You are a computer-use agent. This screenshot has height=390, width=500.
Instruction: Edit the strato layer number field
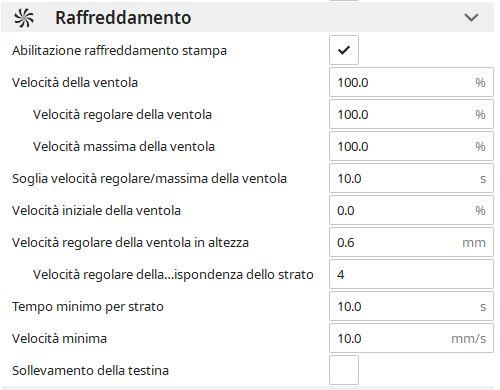[x=411, y=274]
